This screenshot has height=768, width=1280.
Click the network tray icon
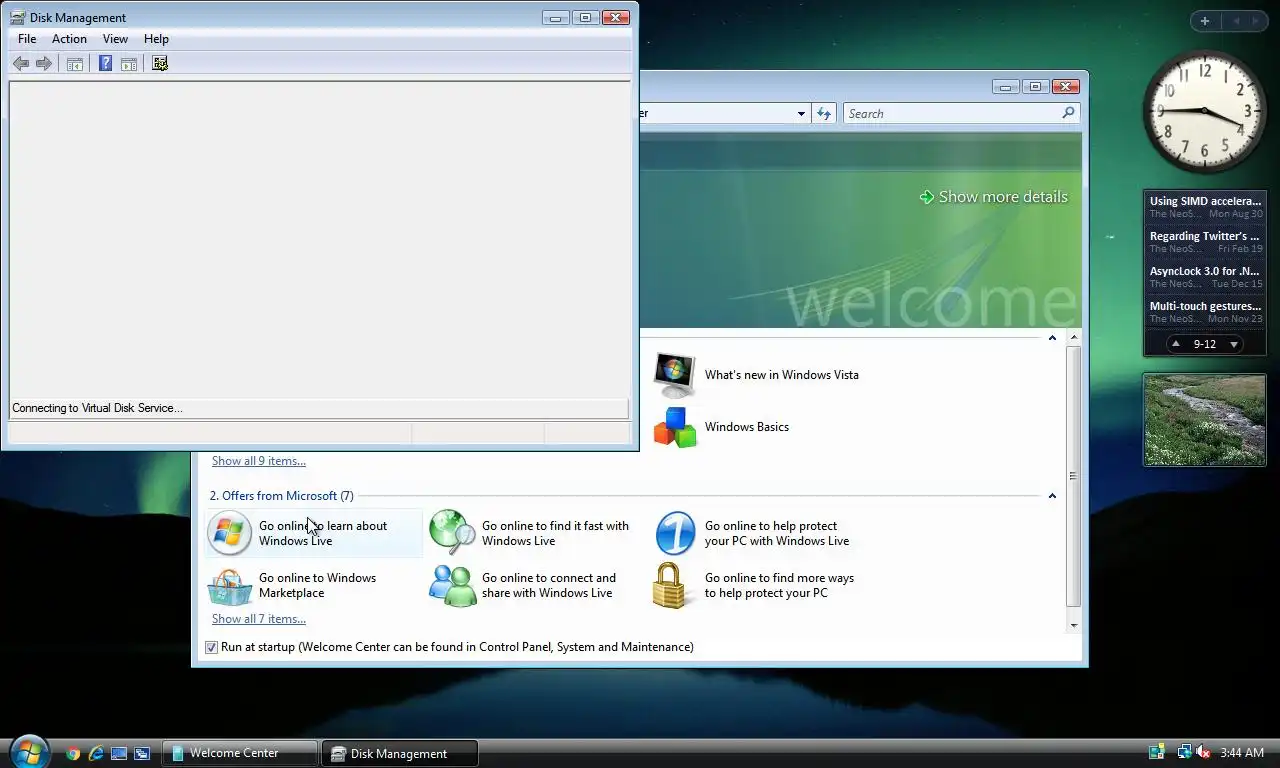1185,752
